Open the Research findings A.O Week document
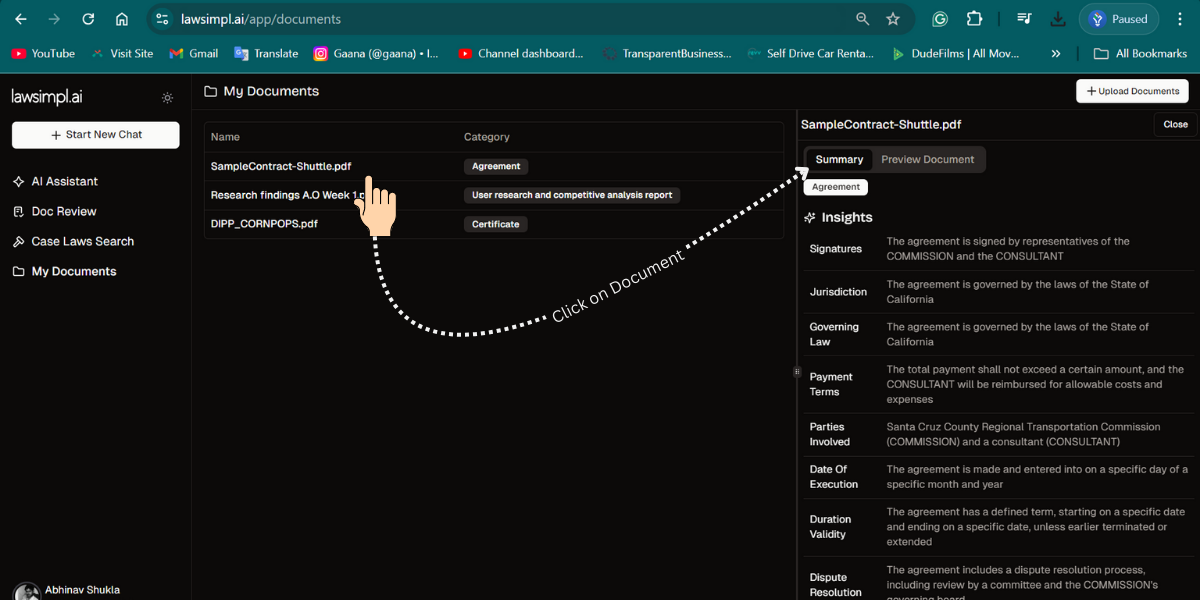The image size is (1200, 600). coord(288,195)
